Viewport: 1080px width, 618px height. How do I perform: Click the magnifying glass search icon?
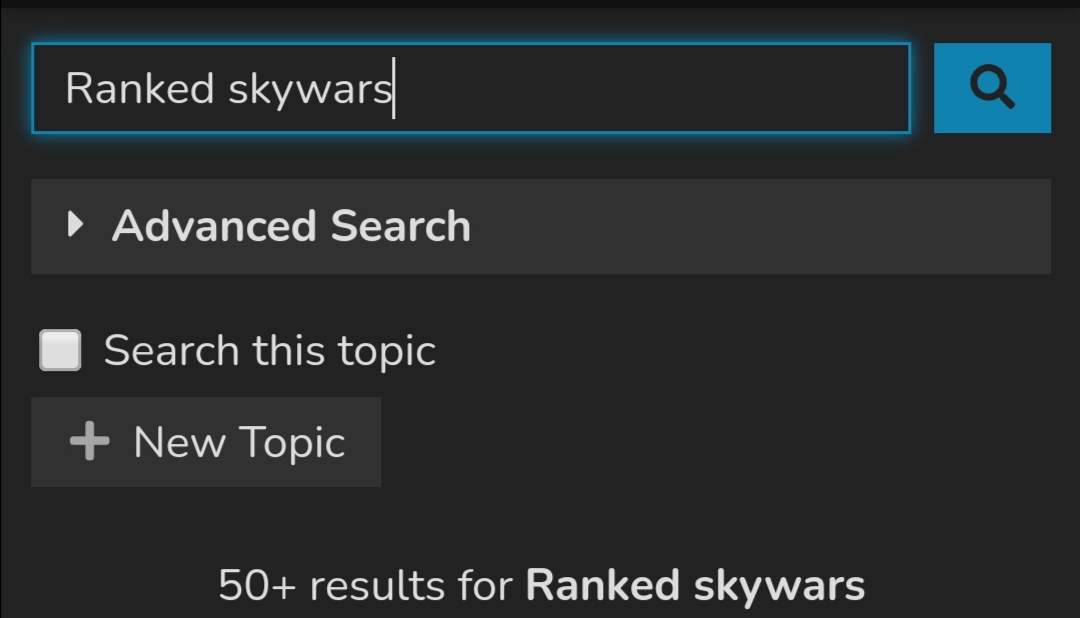pyautogui.click(x=992, y=87)
